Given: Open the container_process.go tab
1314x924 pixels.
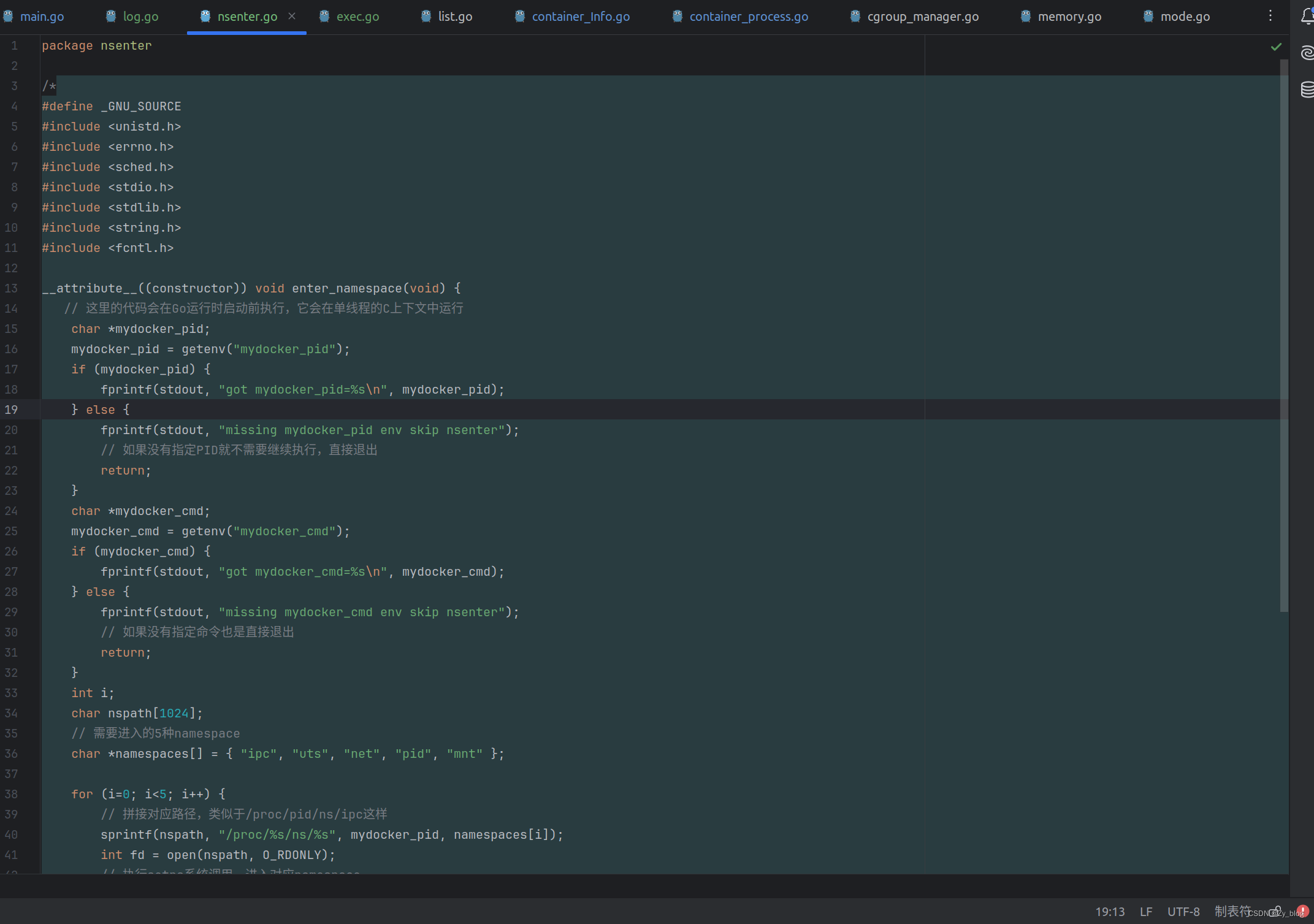Looking at the screenshot, I should click(x=740, y=17).
